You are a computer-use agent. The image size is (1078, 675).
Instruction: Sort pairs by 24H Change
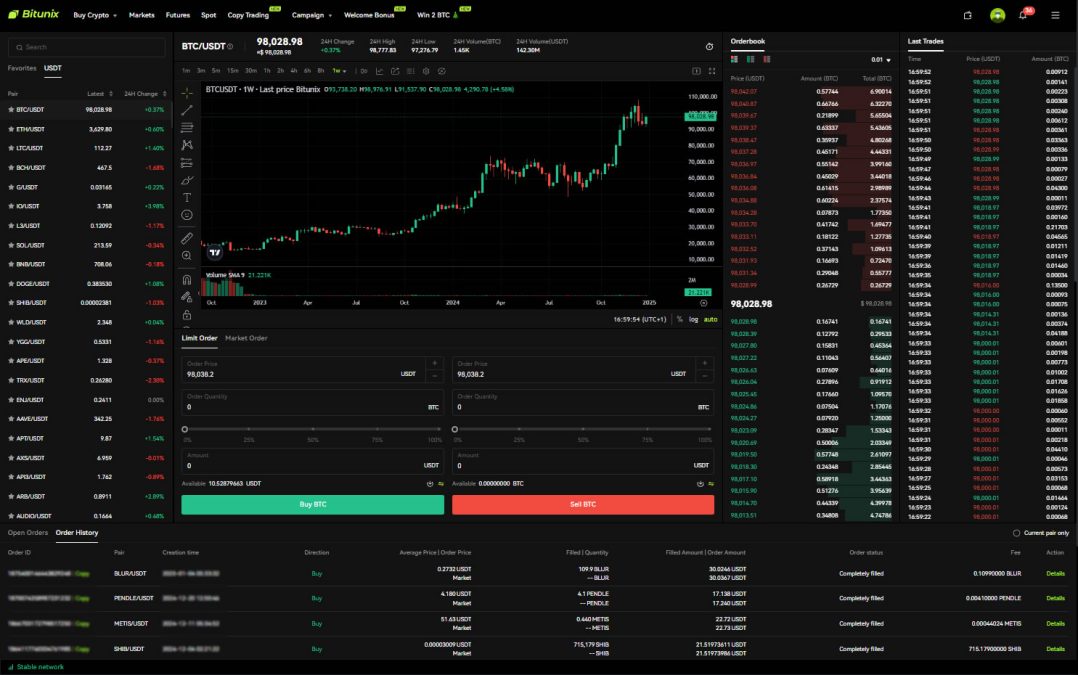(145, 93)
